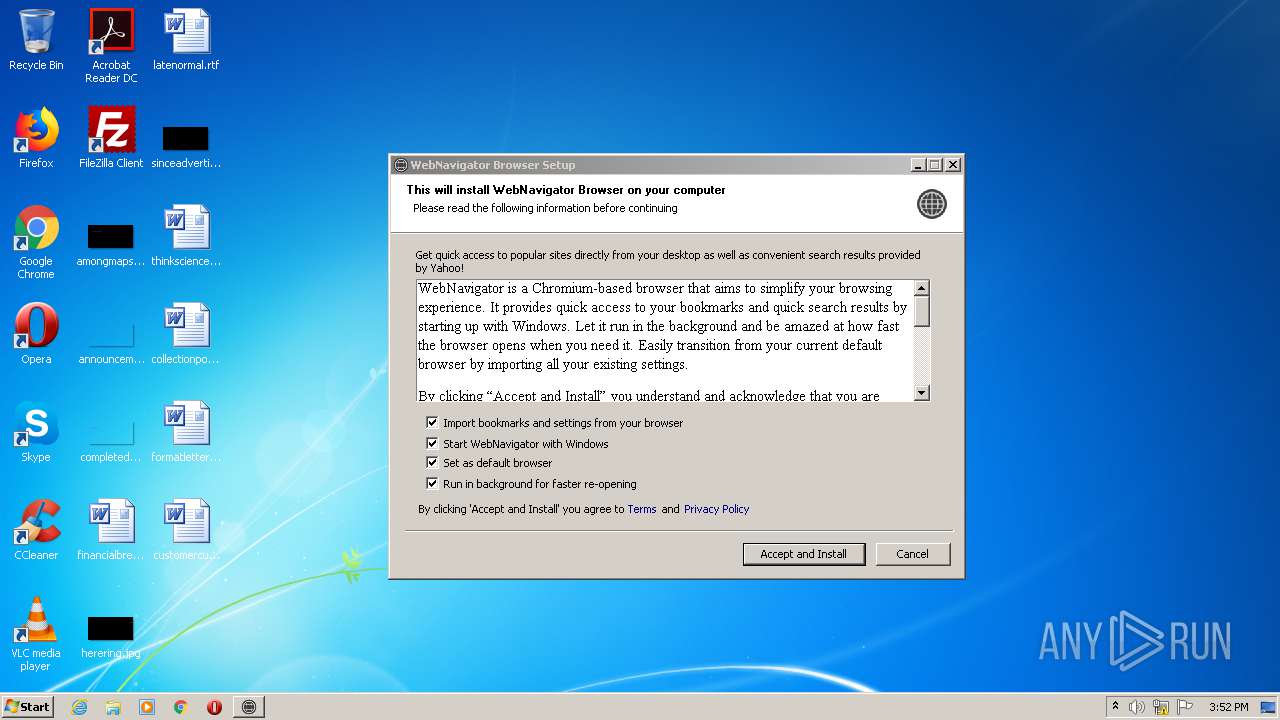Click scroll down arrow in license text
The height and width of the screenshot is (720, 1280).
tap(922, 393)
